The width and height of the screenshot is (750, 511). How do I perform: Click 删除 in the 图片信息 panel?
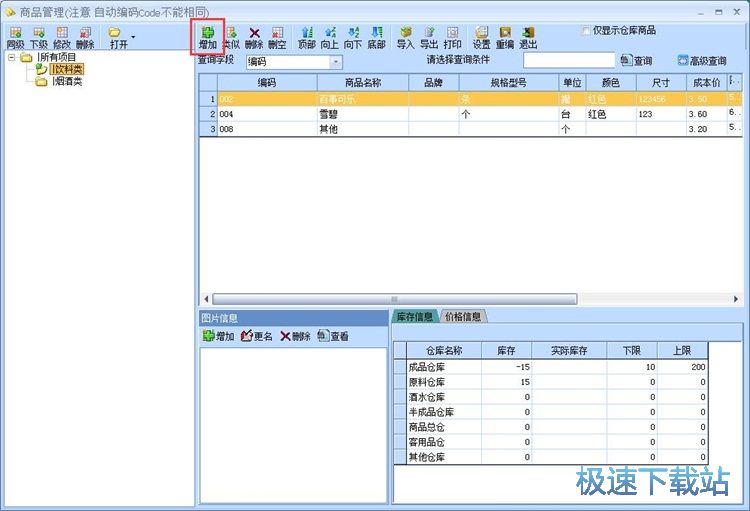pos(295,336)
